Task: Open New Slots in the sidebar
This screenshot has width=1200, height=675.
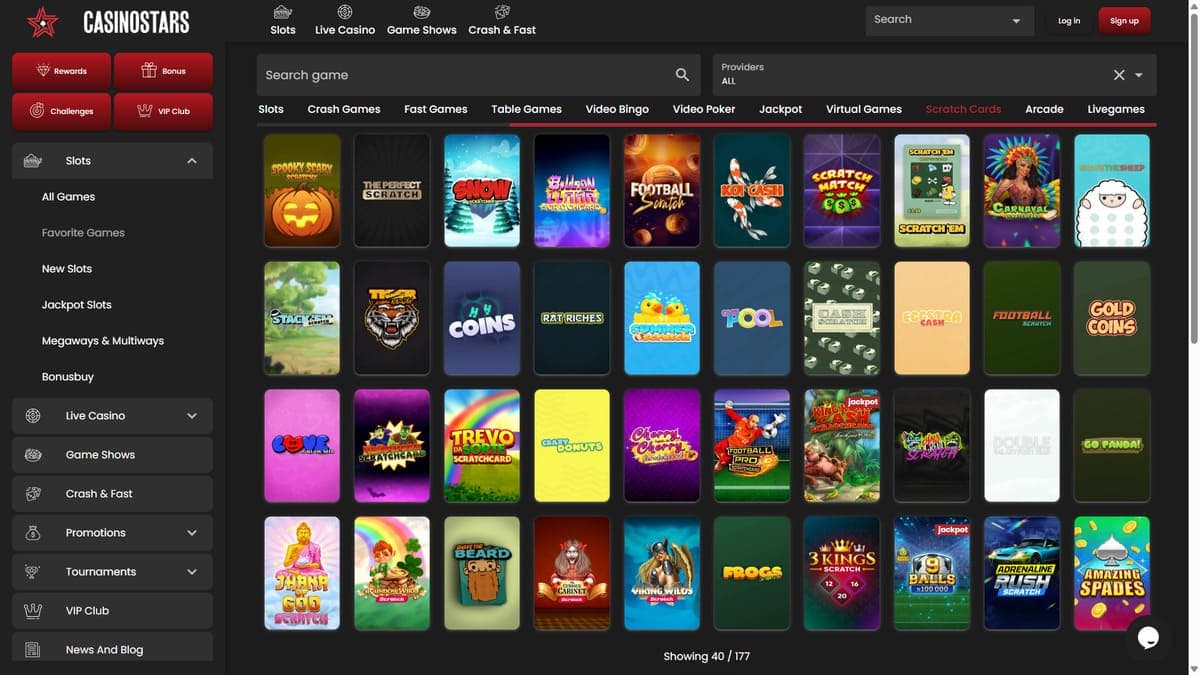Action: (x=67, y=269)
